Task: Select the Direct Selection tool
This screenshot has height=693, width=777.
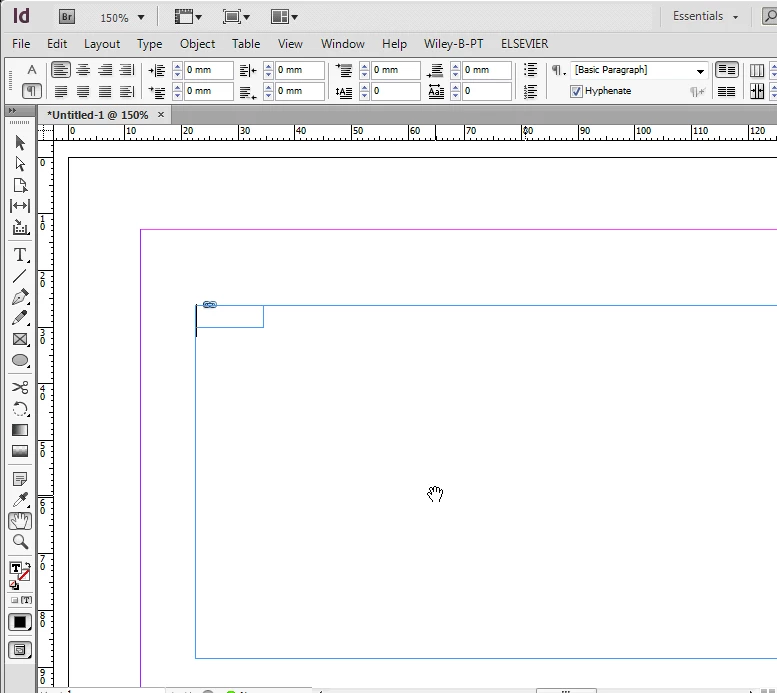Action: [20, 164]
